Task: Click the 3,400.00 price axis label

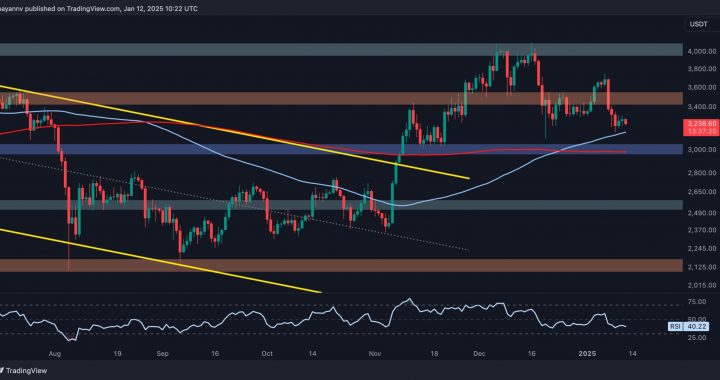Action: [x=703, y=106]
